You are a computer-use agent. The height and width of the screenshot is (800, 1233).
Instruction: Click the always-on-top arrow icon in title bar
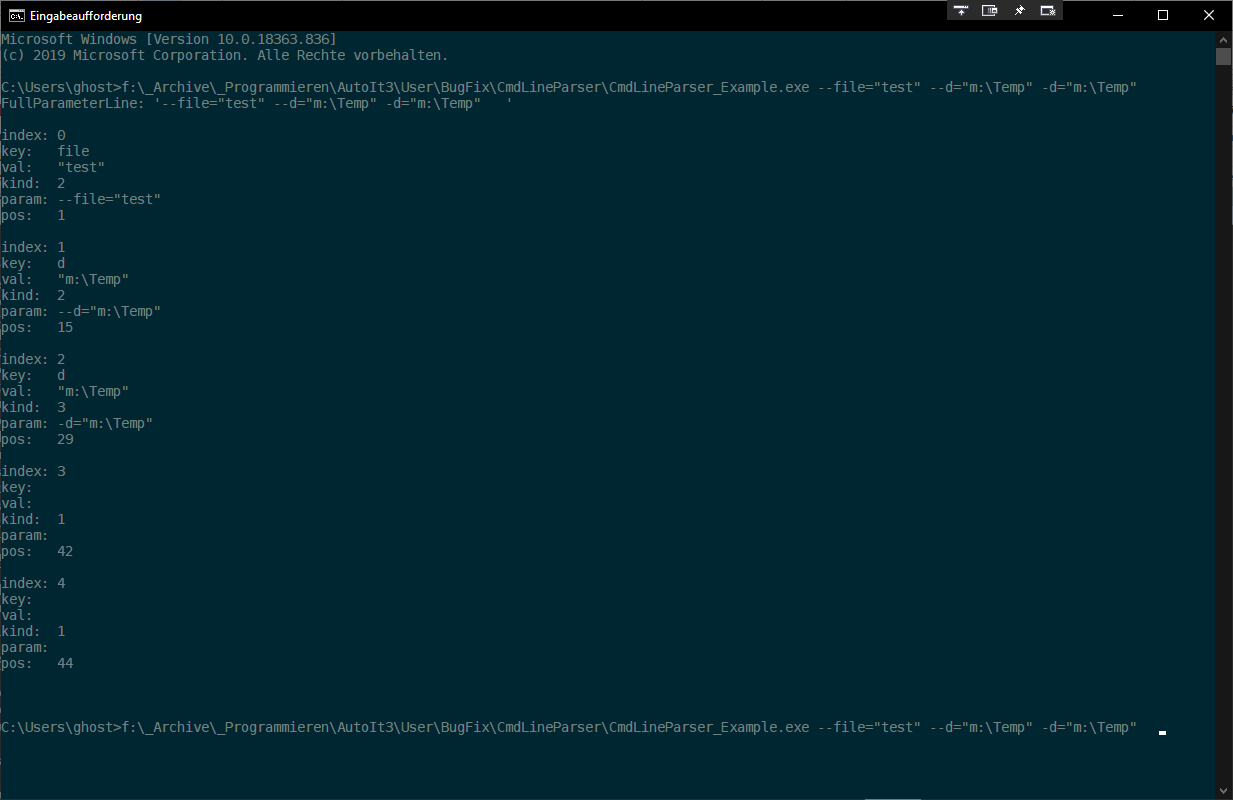click(x=961, y=10)
